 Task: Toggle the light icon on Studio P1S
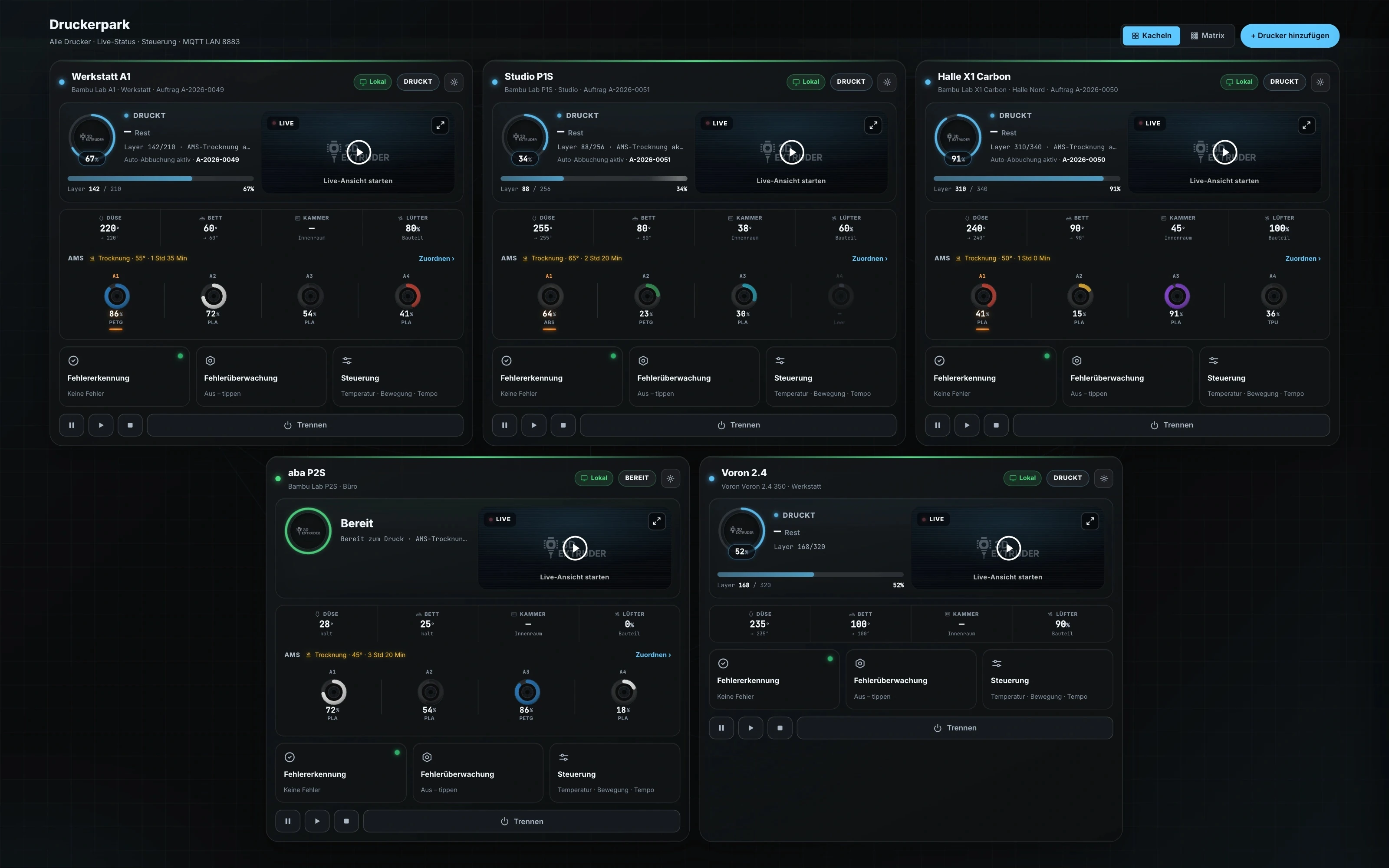(x=887, y=82)
